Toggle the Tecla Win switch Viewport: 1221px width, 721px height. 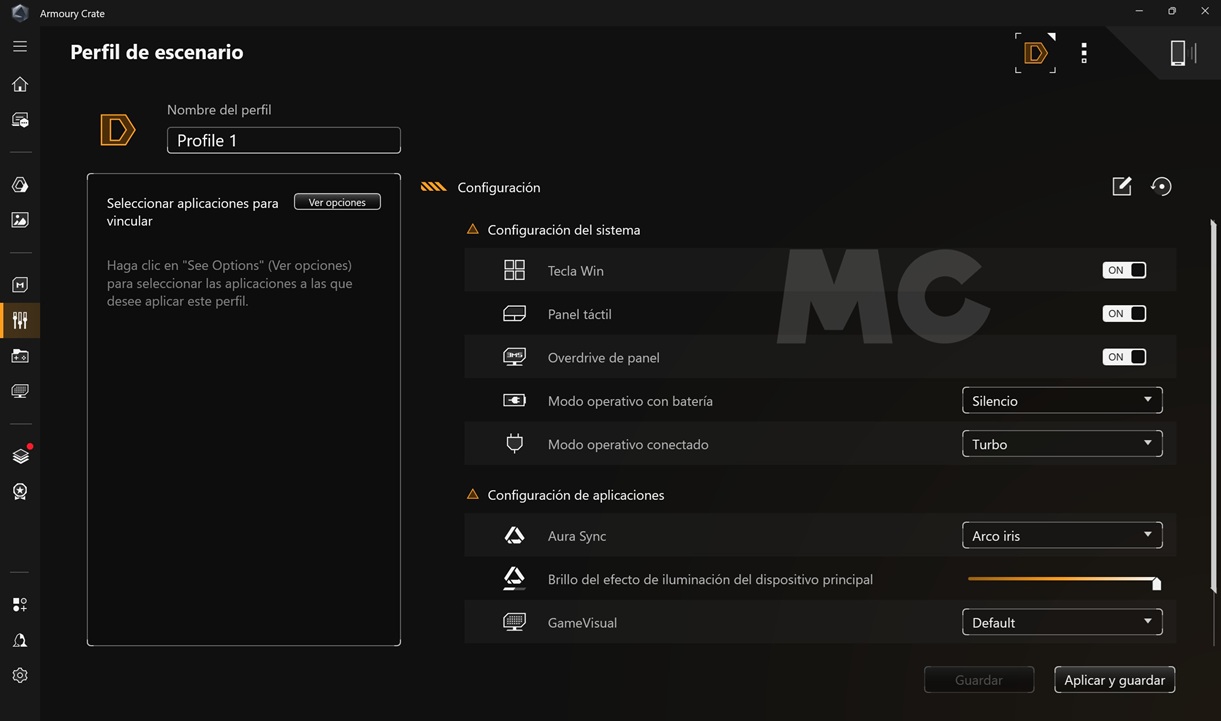tap(1124, 270)
